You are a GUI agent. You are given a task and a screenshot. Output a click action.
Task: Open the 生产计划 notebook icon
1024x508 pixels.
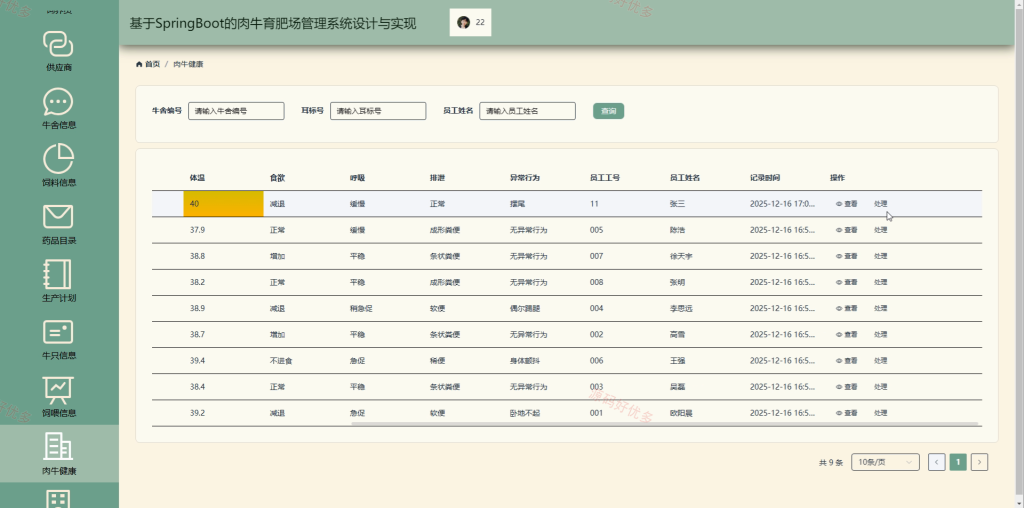pos(58,274)
